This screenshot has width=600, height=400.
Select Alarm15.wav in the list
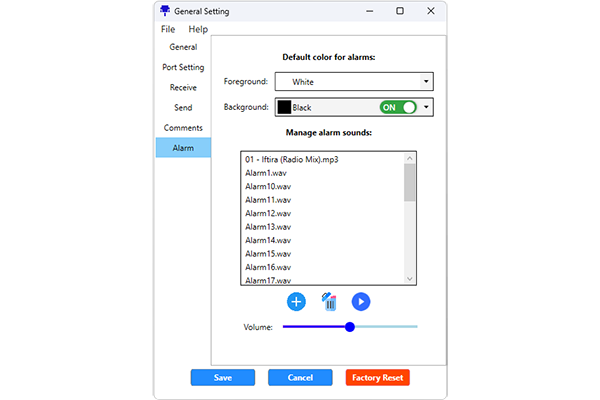pos(323,254)
